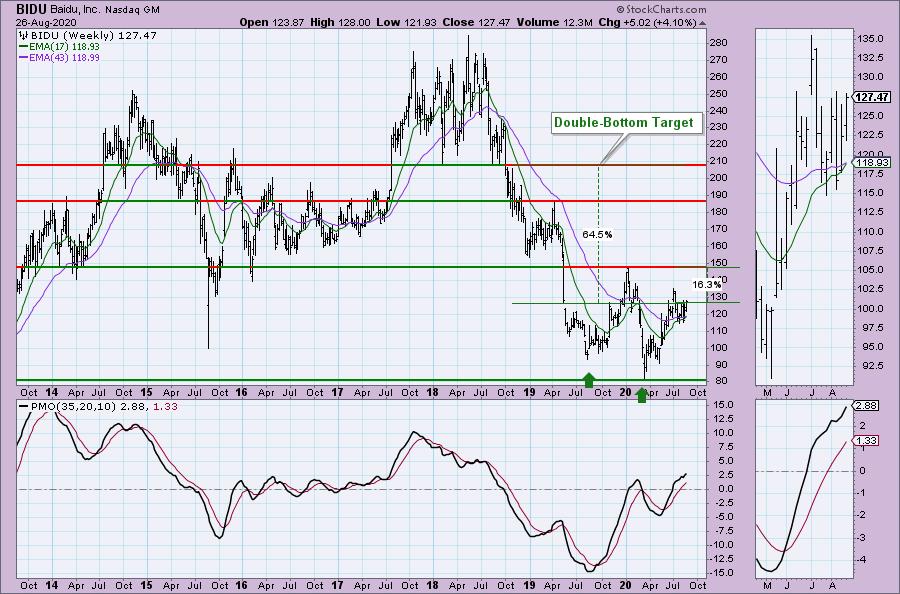Click the green up arrow near 2020 bottom

pos(642,395)
